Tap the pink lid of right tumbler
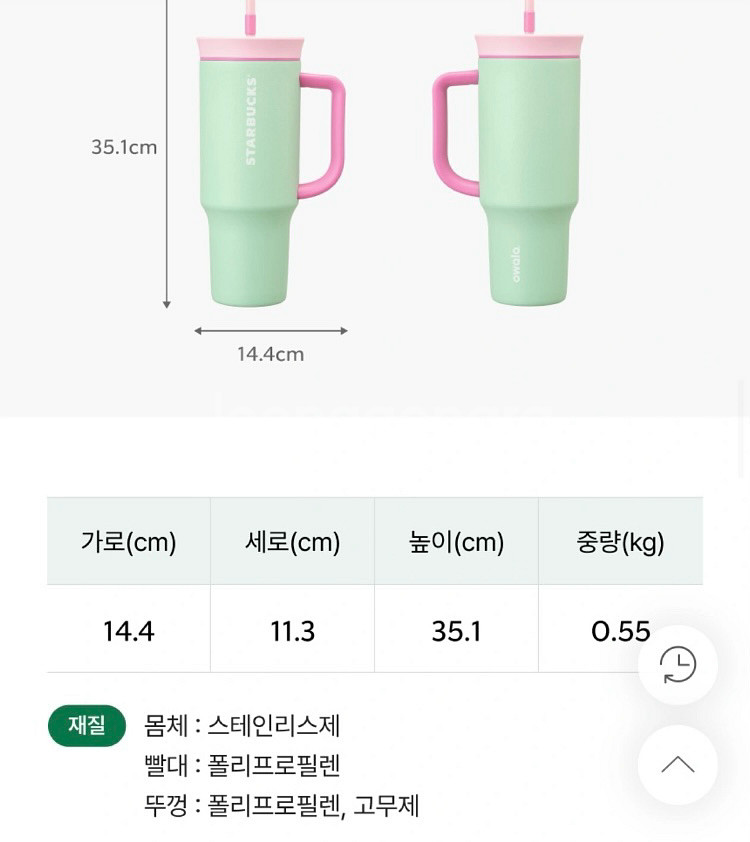 point(529,46)
